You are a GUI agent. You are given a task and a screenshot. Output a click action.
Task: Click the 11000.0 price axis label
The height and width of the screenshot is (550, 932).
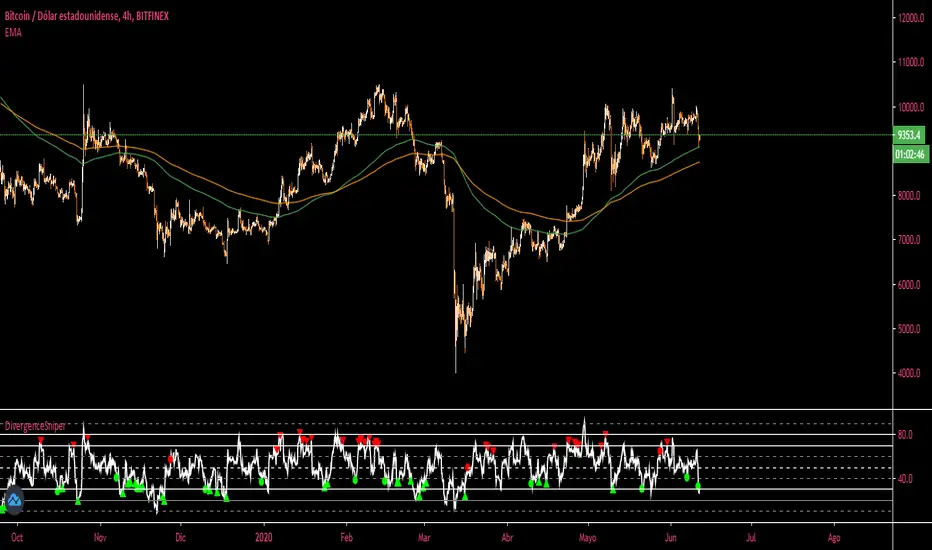pos(911,62)
